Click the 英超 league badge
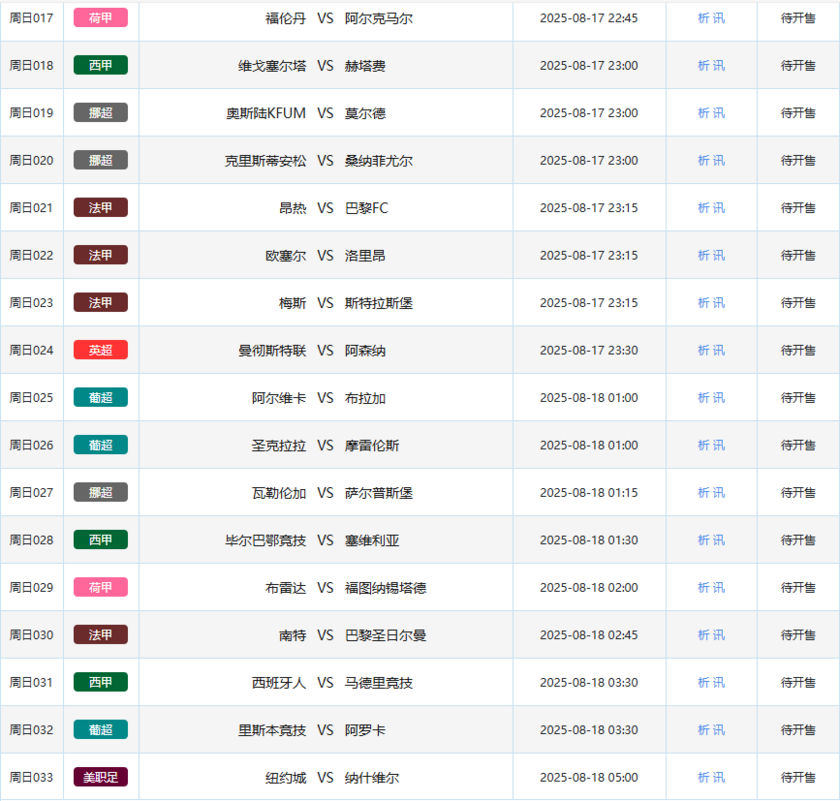 point(100,350)
